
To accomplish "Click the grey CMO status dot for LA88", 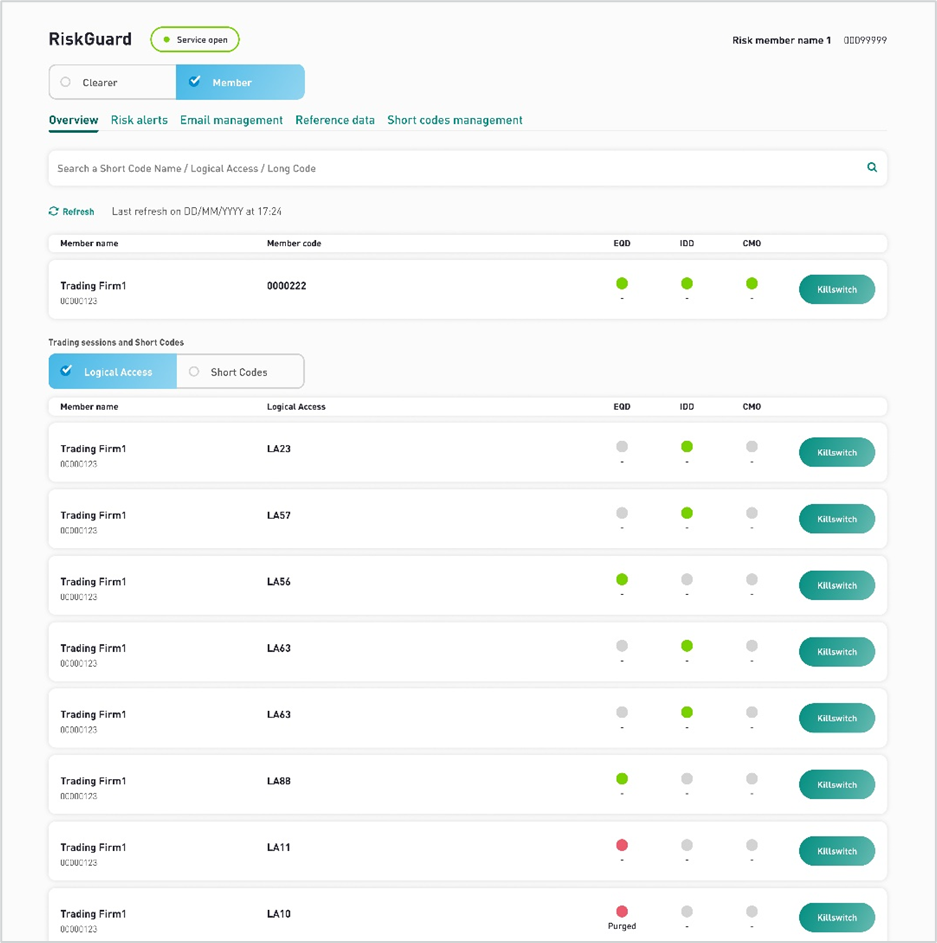I will 752,779.
